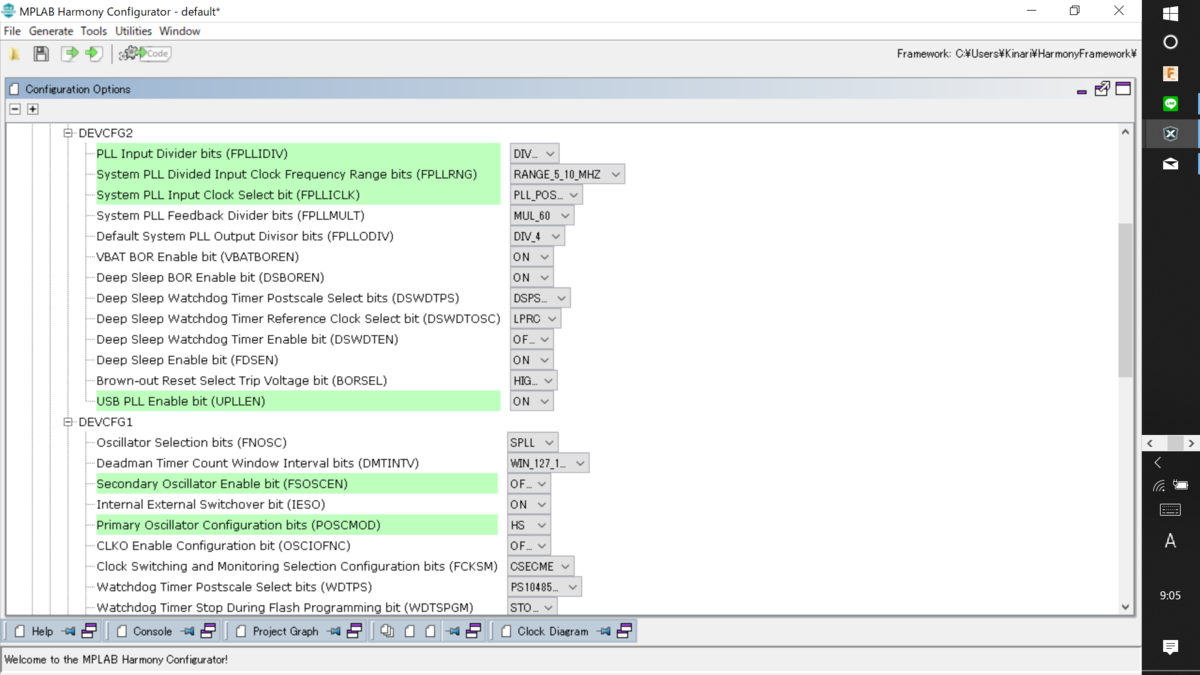Select 'Secondary Oscillator Enable bit (FSOSCEN)' row

click(297, 484)
